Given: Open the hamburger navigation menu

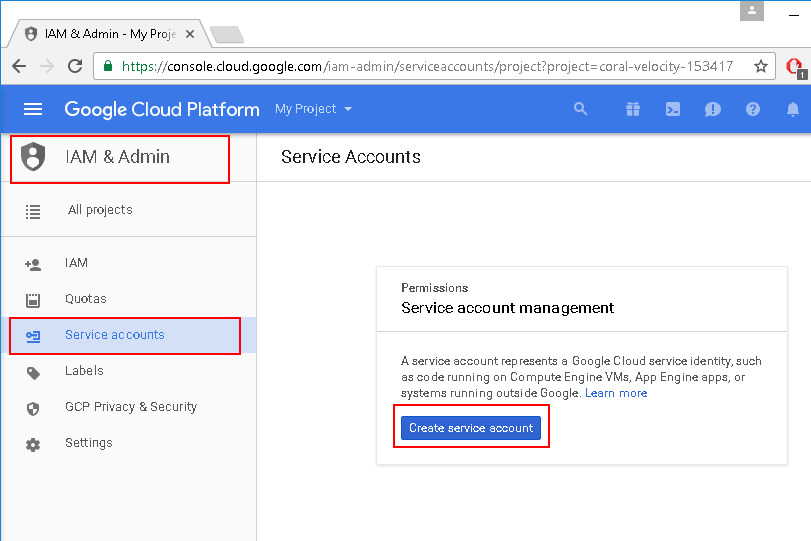Looking at the screenshot, I should point(33,109).
